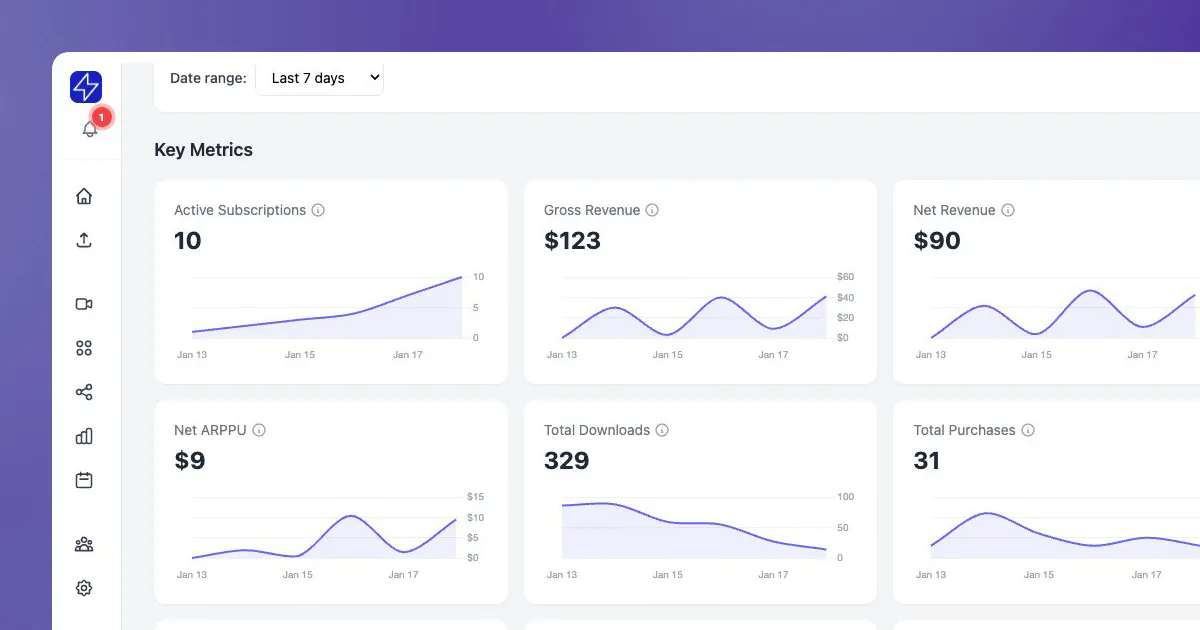
Task: Click the Key Metrics heading
Action: (203, 150)
